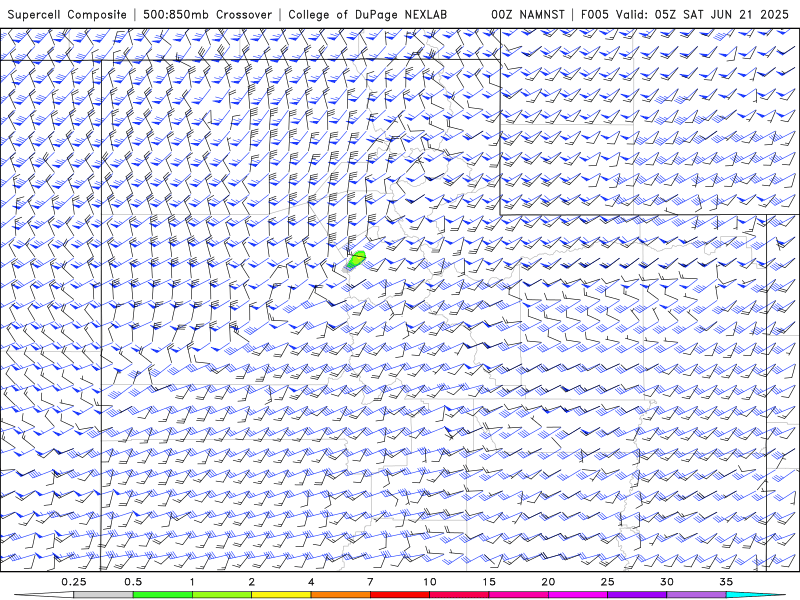Click the 0.25 colorbar label
Screen dimensions: 800x600
tap(74, 582)
